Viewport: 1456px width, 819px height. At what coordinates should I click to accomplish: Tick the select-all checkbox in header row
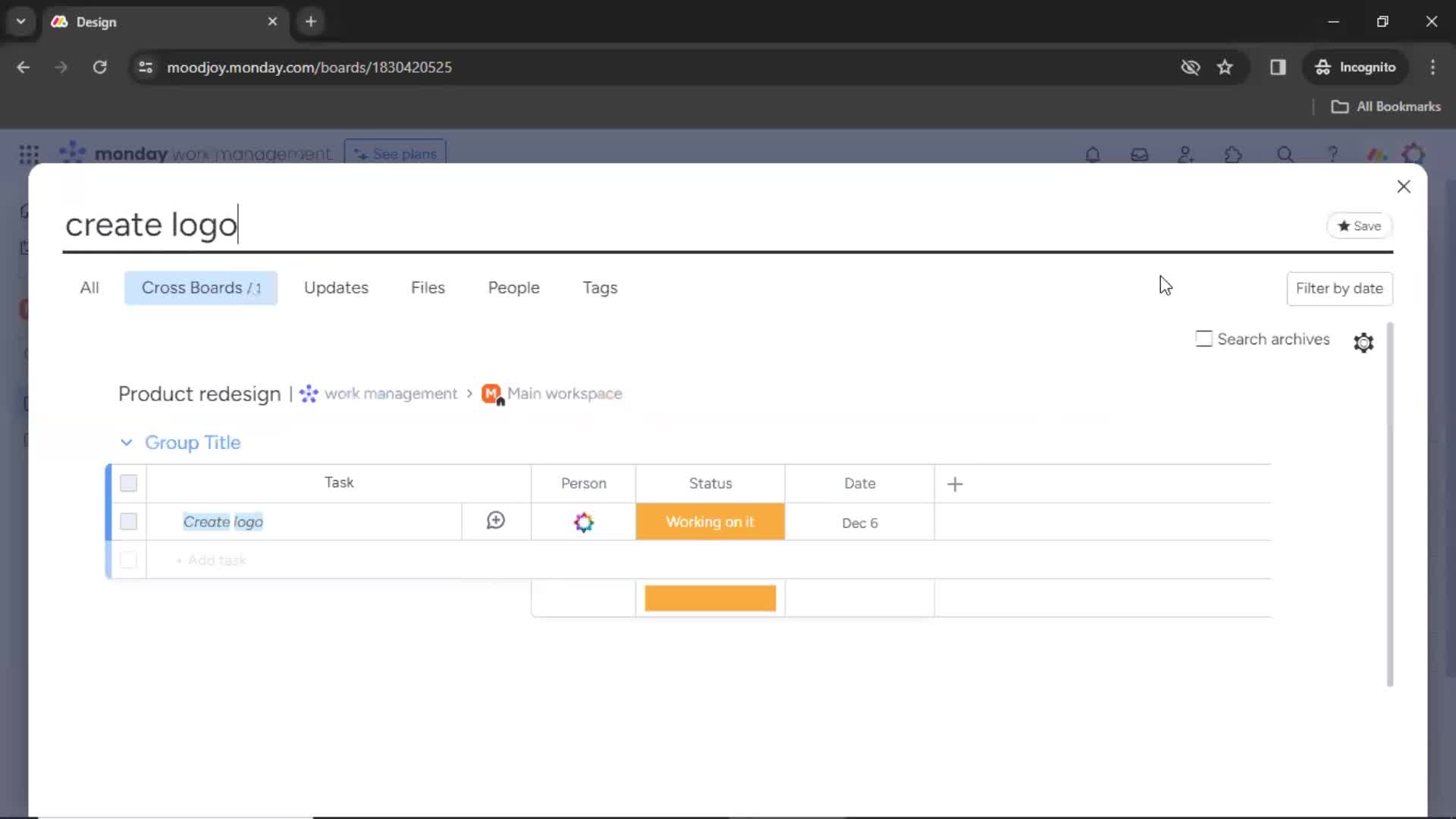click(129, 484)
